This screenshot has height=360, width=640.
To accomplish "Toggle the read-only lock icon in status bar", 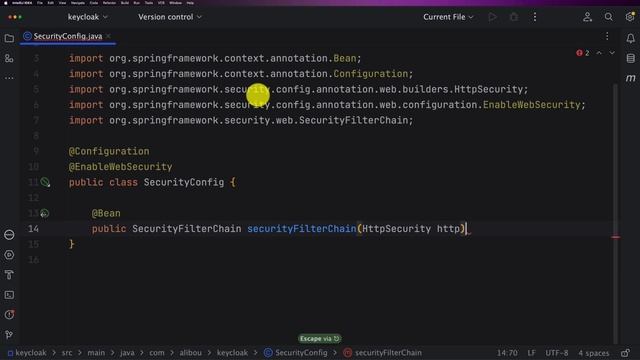I will pos(625,353).
